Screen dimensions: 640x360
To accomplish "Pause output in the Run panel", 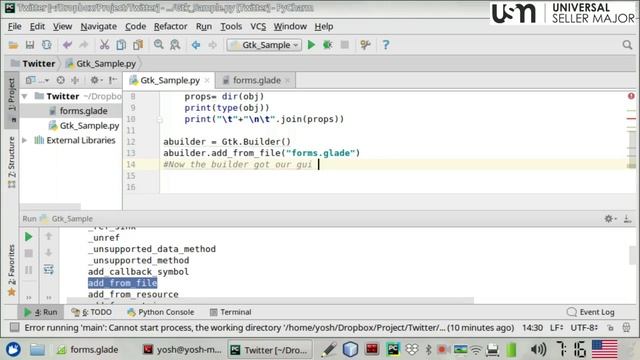I will 29,270.
